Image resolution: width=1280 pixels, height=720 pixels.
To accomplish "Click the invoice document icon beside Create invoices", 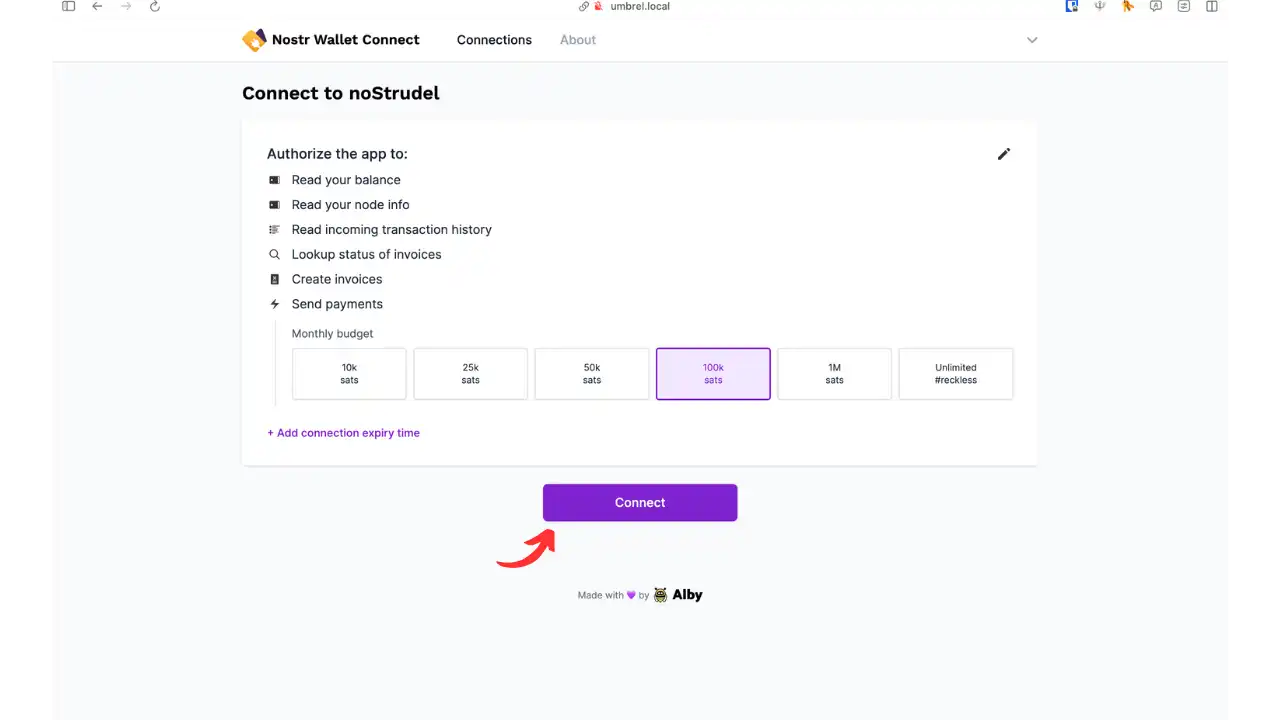I will pyautogui.click(x=274, y=279).
